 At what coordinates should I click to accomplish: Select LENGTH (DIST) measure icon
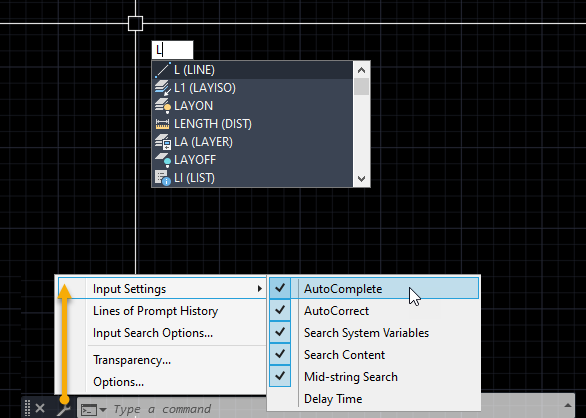163,124
